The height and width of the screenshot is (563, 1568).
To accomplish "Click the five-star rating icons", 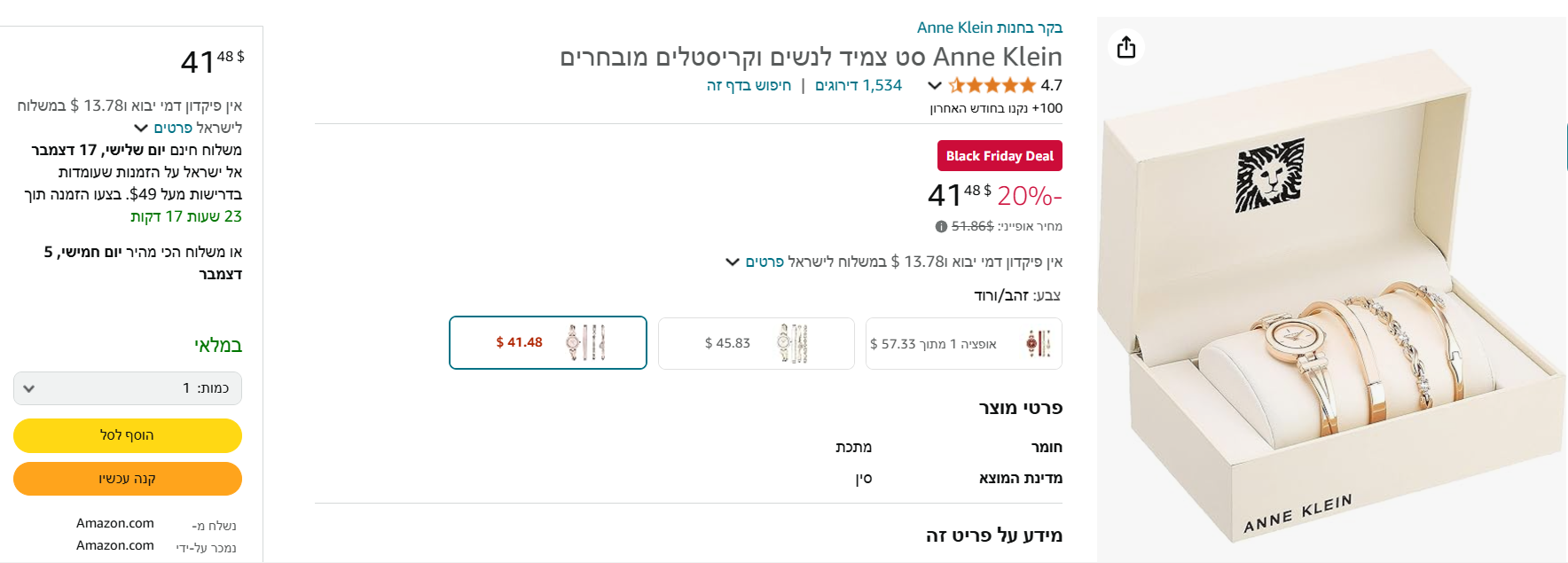I will click(992, 86).
